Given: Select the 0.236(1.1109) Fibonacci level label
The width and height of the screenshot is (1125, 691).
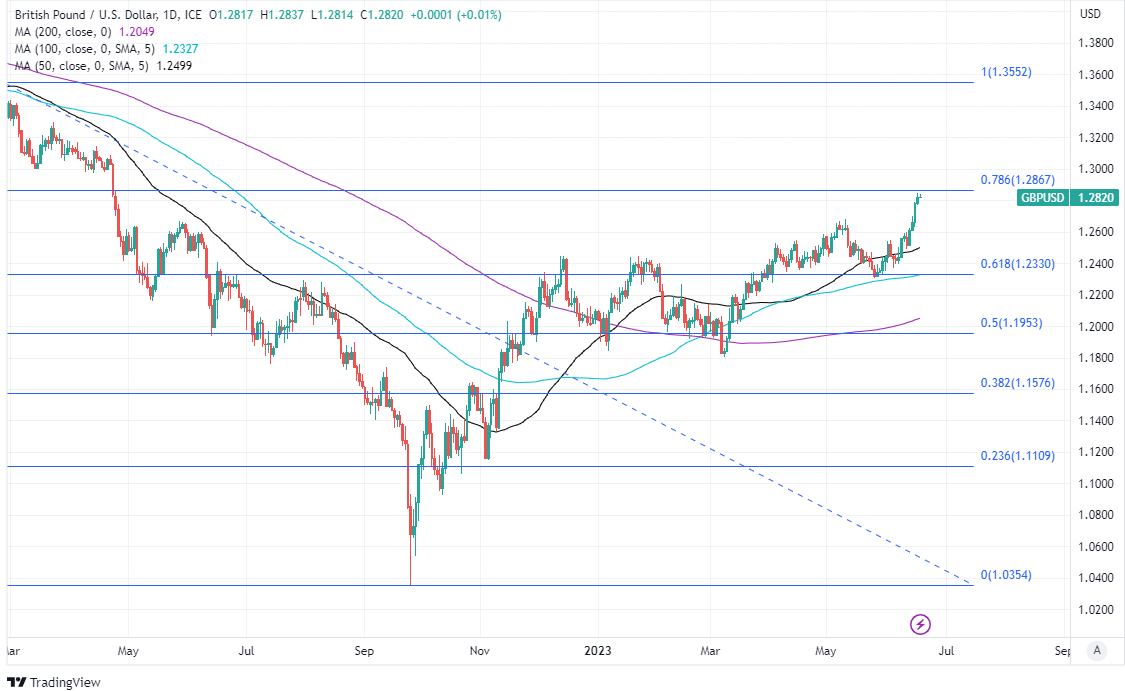Looking at the screenshot, I should pyautogui.click(x=1015, y=456).
